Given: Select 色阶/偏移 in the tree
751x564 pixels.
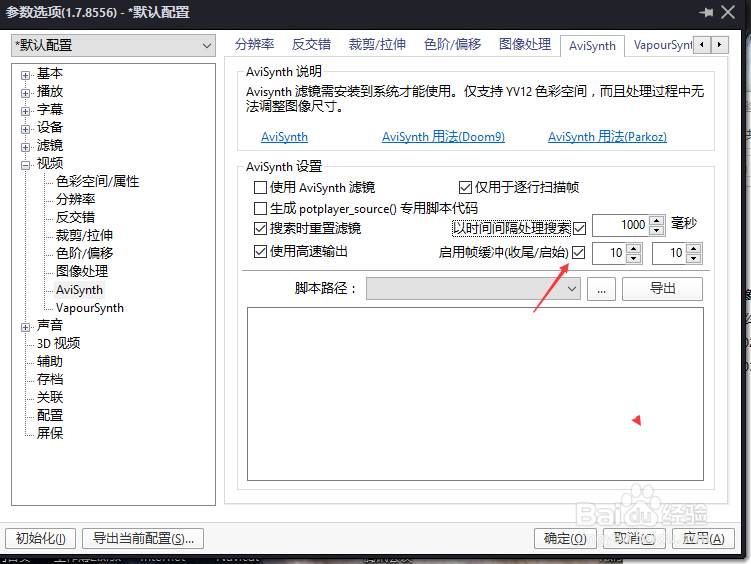Looking at the screenshot, I should click(84, 253).
